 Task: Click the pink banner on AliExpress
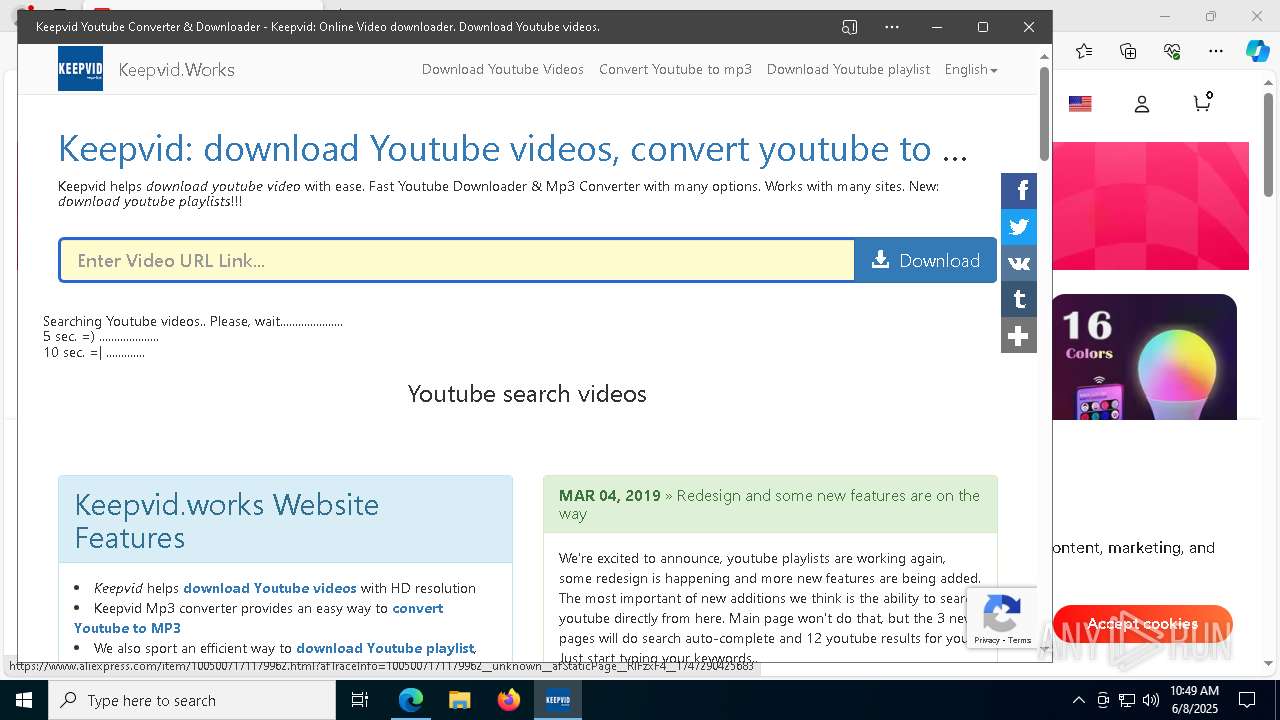click(1150, 206)
